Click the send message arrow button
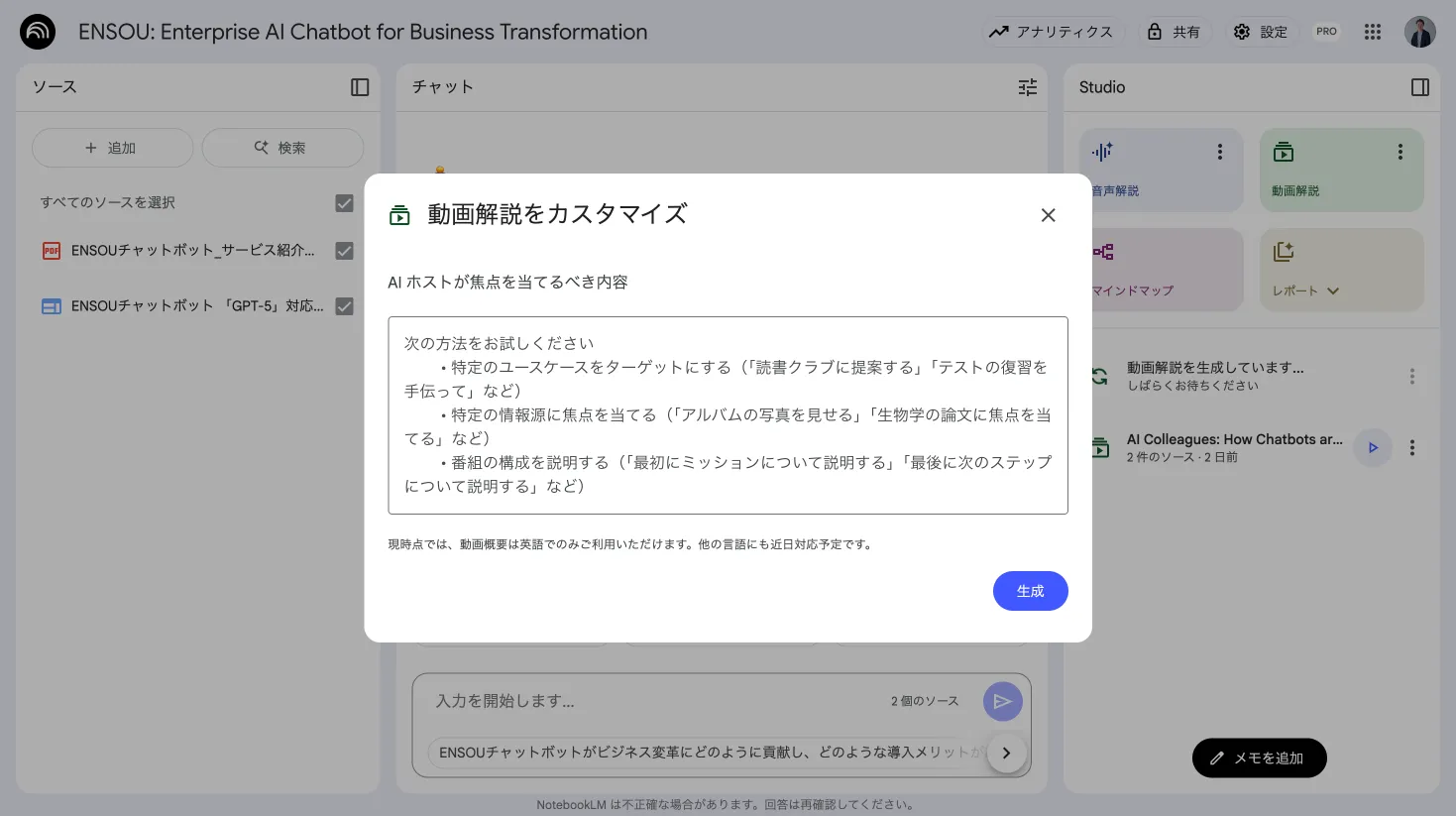This screenshot has width=1456, height=816. coord(1002,701)
